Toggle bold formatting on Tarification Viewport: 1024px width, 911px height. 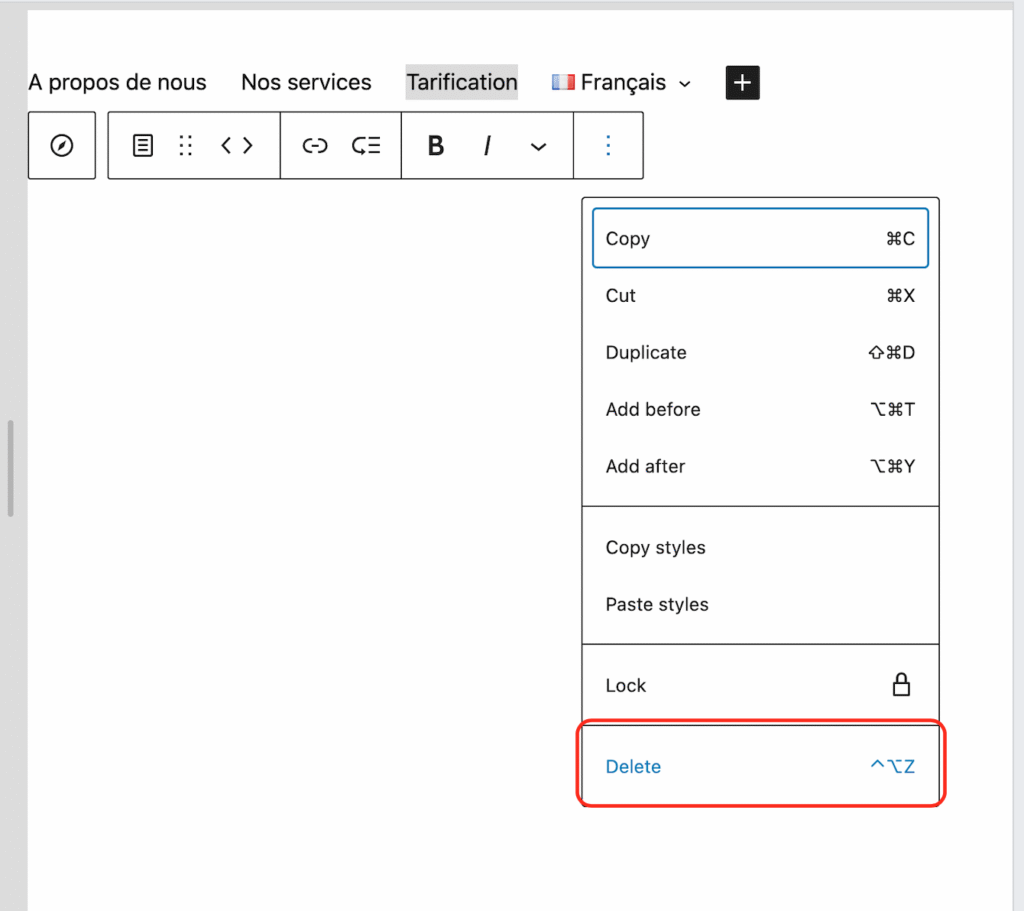coord(435,145)
